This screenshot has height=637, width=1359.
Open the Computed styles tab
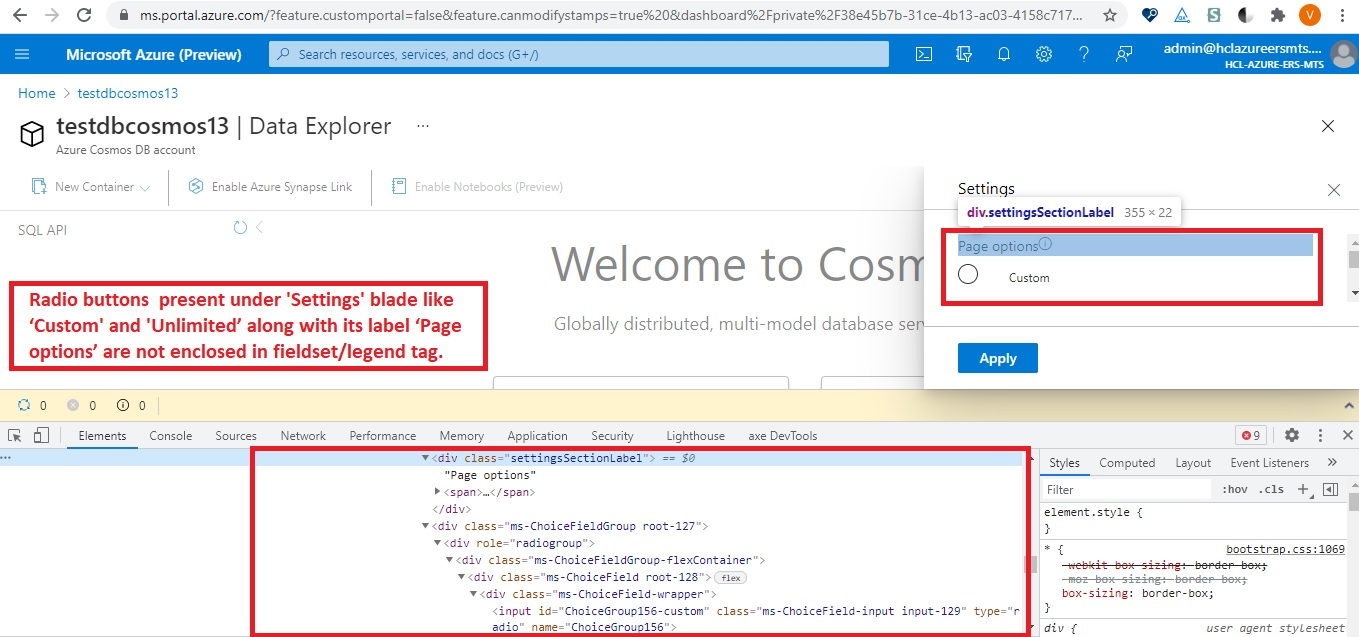1127,463
